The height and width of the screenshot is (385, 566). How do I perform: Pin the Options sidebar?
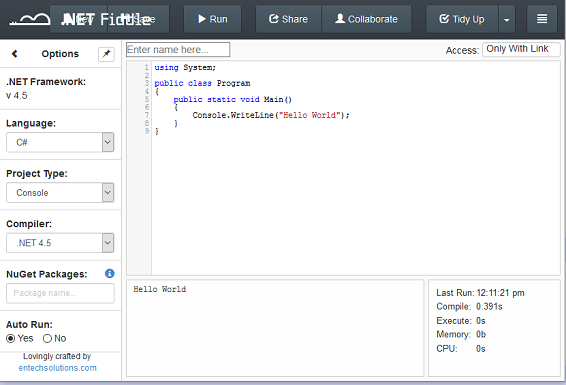106,54
